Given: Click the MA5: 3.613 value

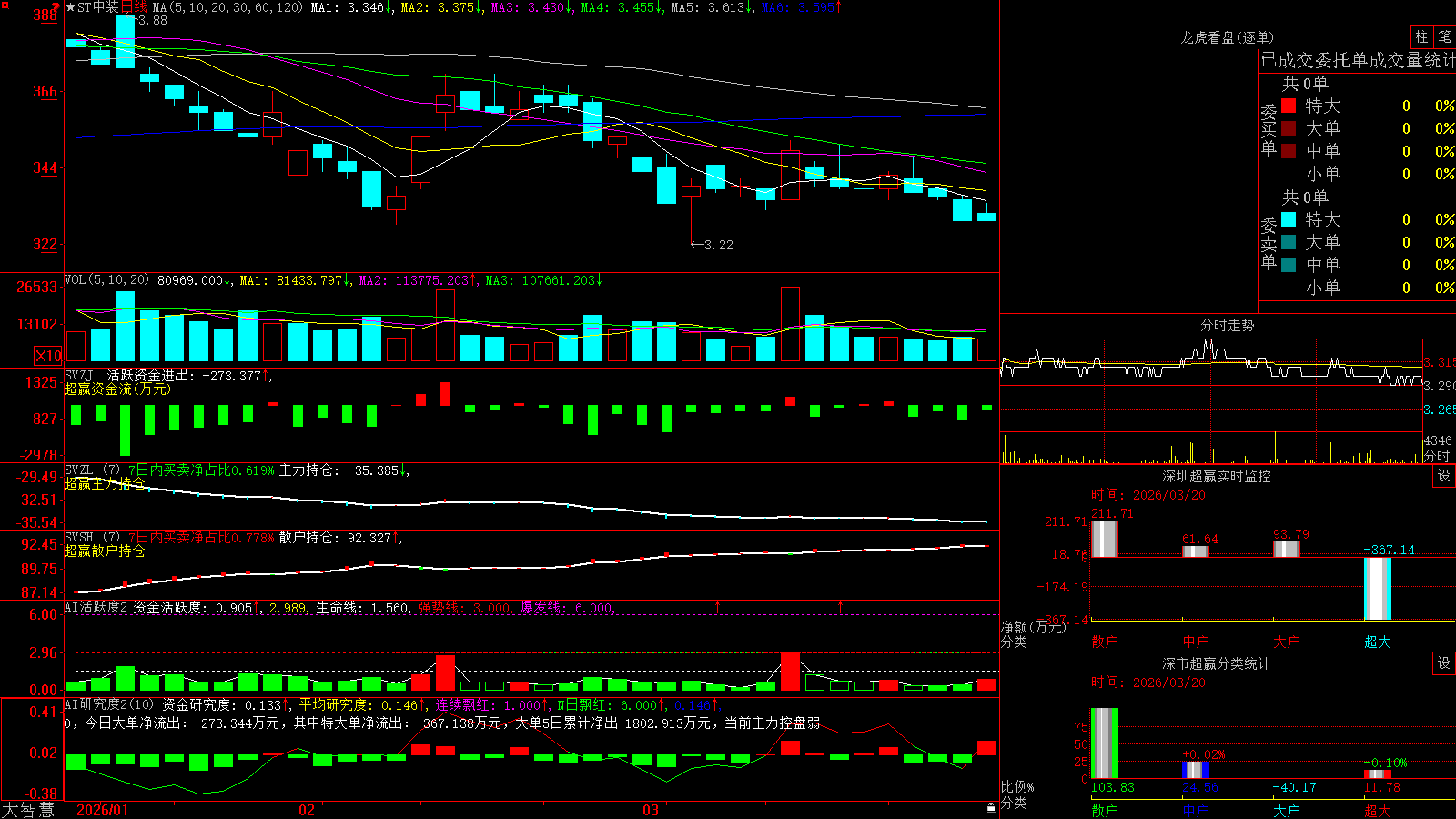Looking at the screenshot, I should tap(712, 7).
